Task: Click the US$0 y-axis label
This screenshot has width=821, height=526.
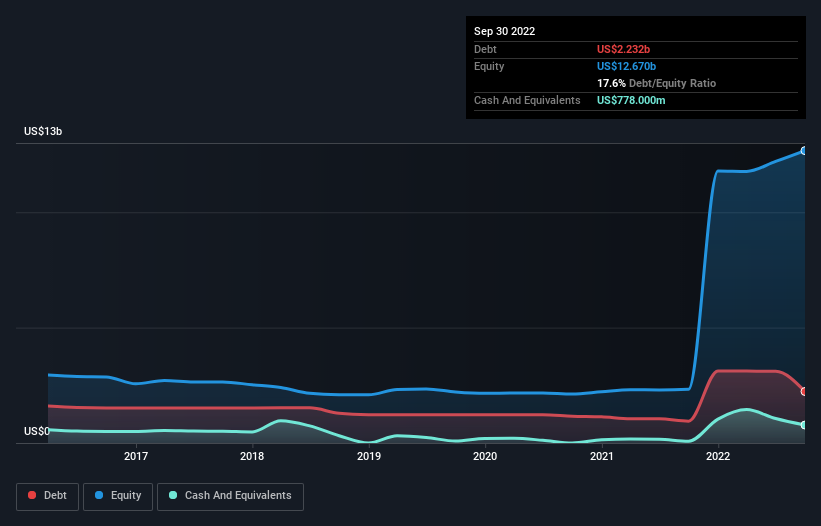Action: pos(37,431)
